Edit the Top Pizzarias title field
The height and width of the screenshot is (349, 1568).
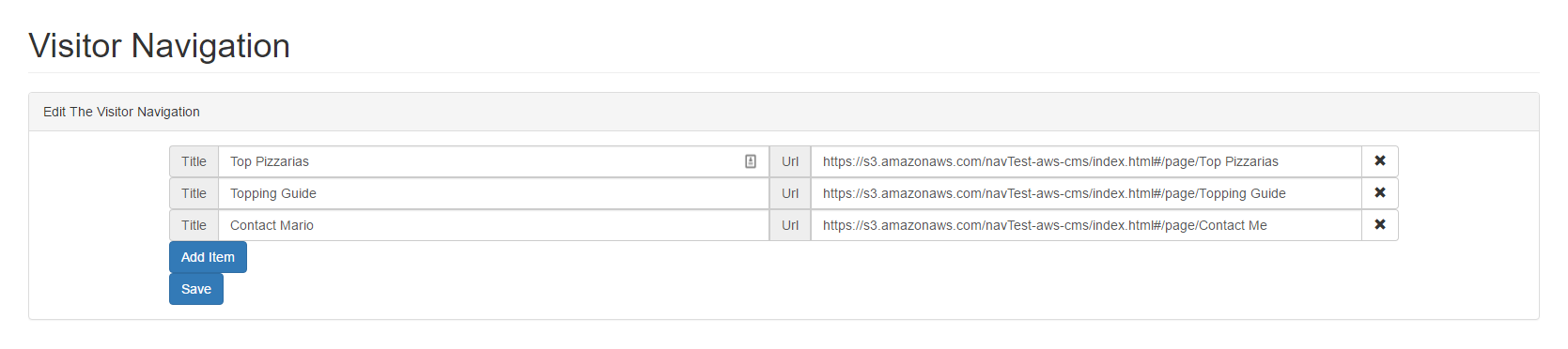pos(493,161)
